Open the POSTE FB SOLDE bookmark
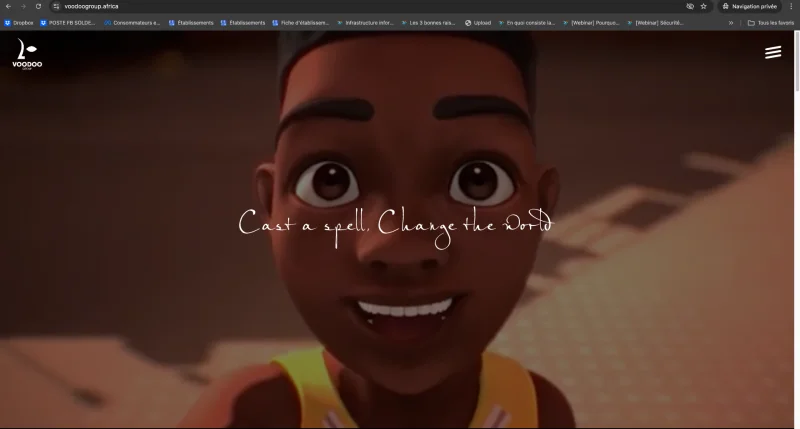The image size is (800, 429). tap(68, 22)
